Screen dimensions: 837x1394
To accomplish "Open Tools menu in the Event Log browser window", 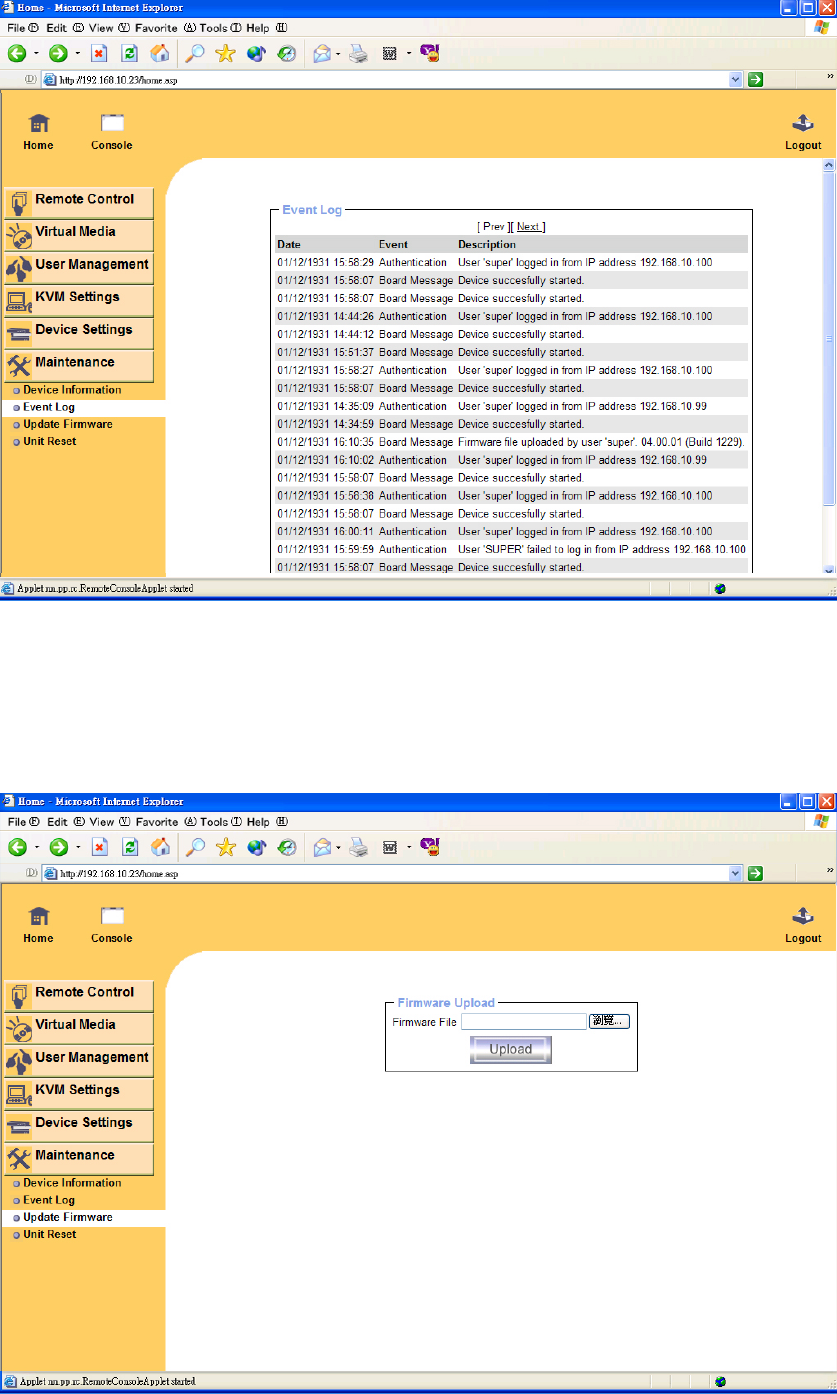I will tap(213, 28).
